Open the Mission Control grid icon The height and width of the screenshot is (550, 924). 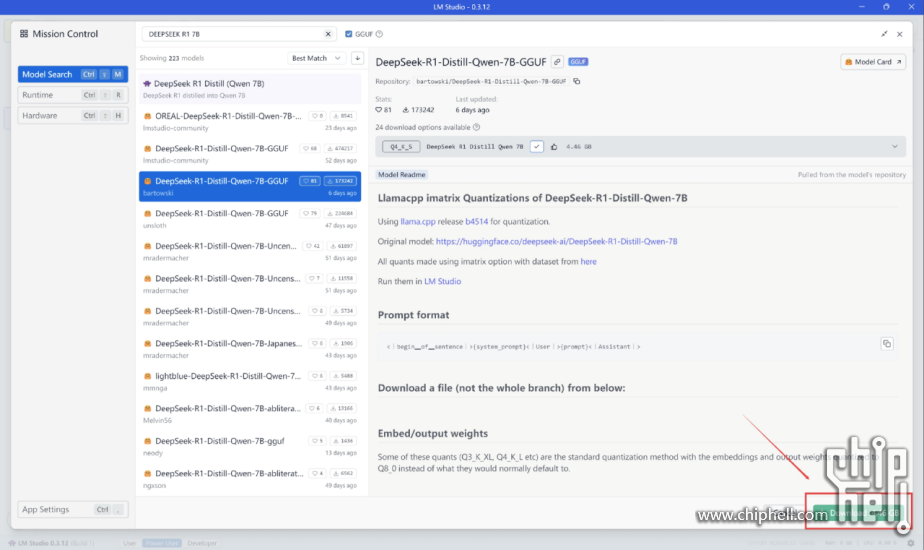click(24, 34)
